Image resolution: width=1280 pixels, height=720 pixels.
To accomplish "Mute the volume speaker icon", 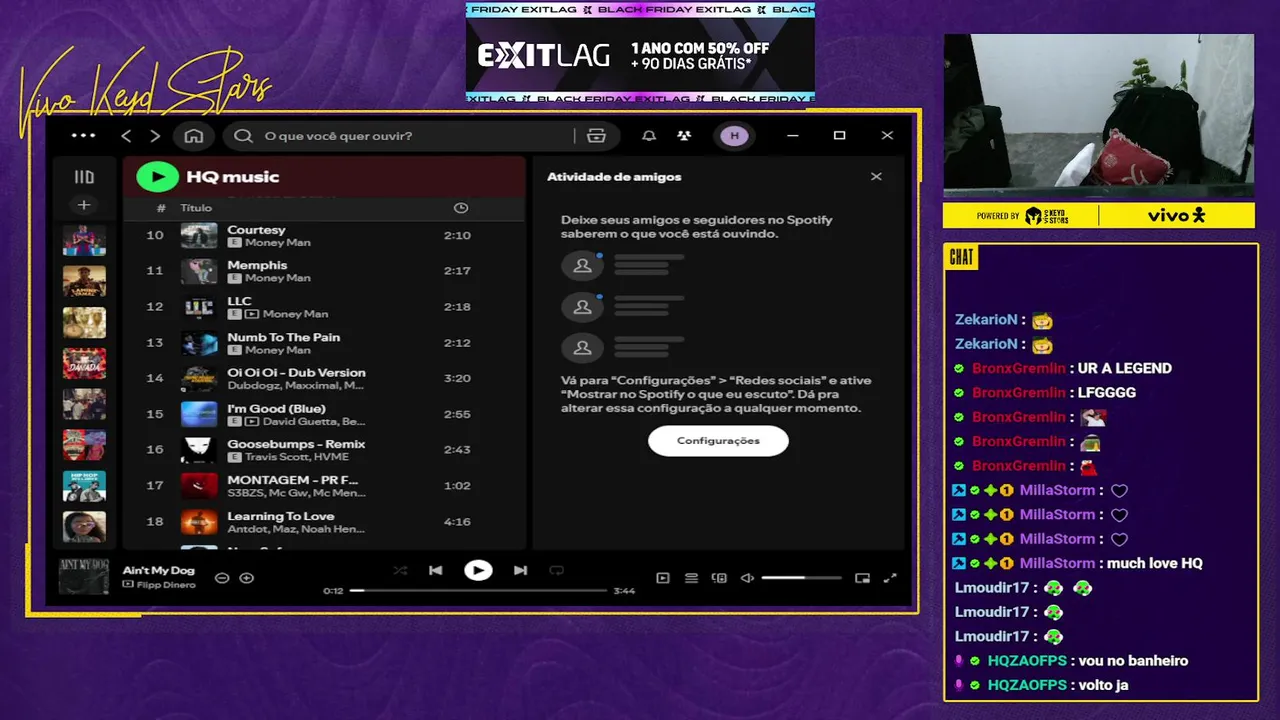I will [x=747, y=578].
